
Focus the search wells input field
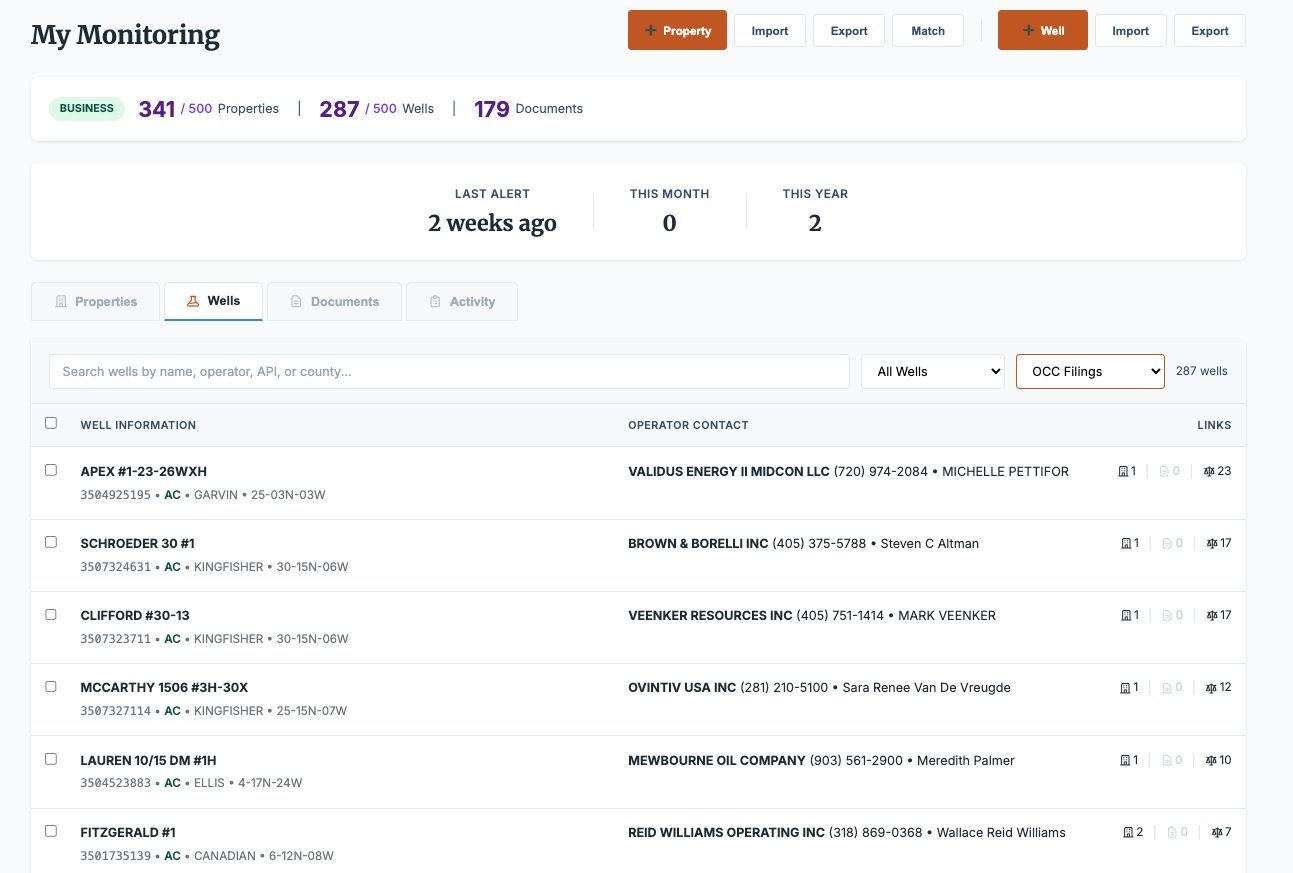coord(449,371)
